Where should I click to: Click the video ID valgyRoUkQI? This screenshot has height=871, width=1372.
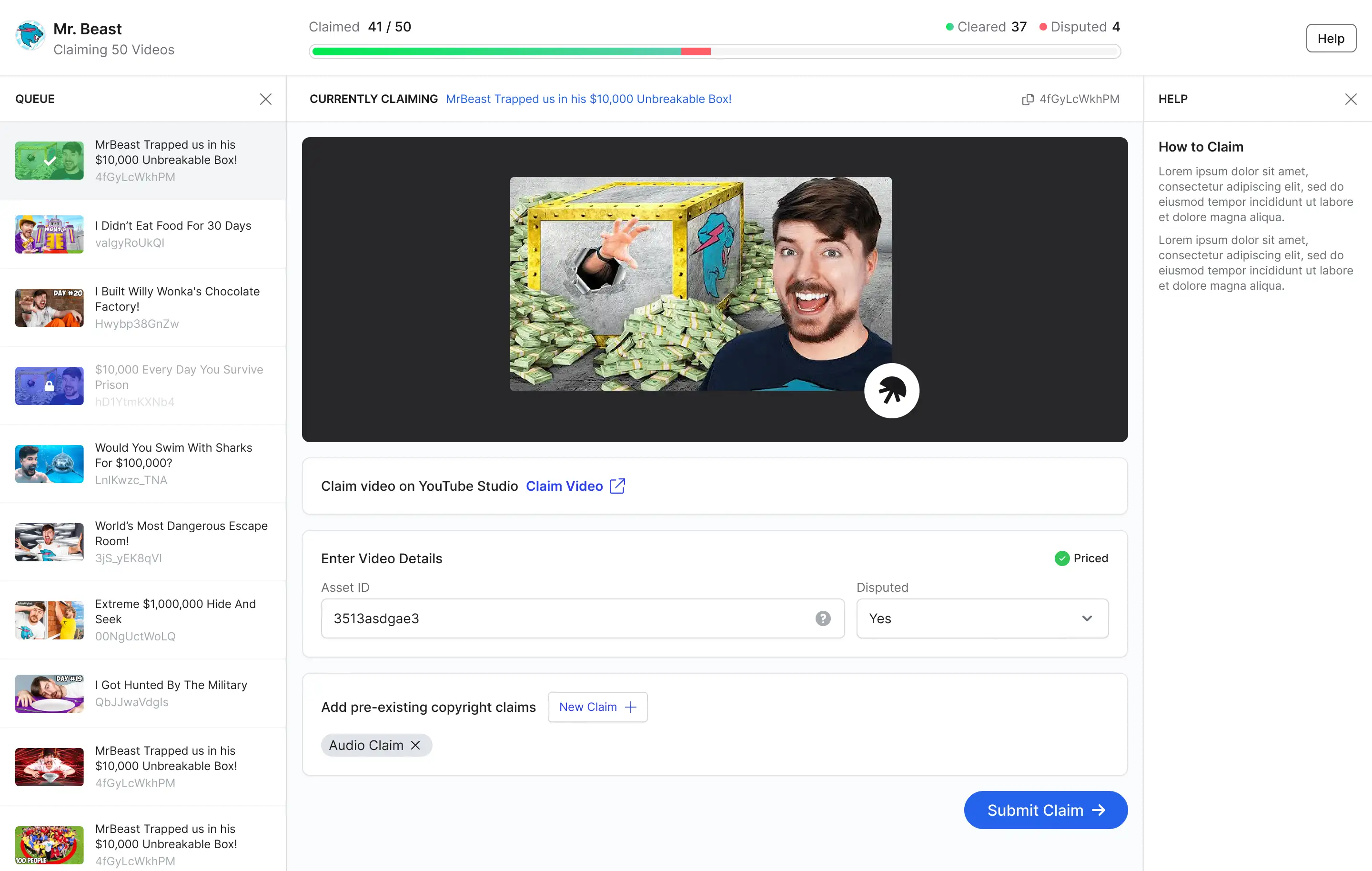click(130, 243)
